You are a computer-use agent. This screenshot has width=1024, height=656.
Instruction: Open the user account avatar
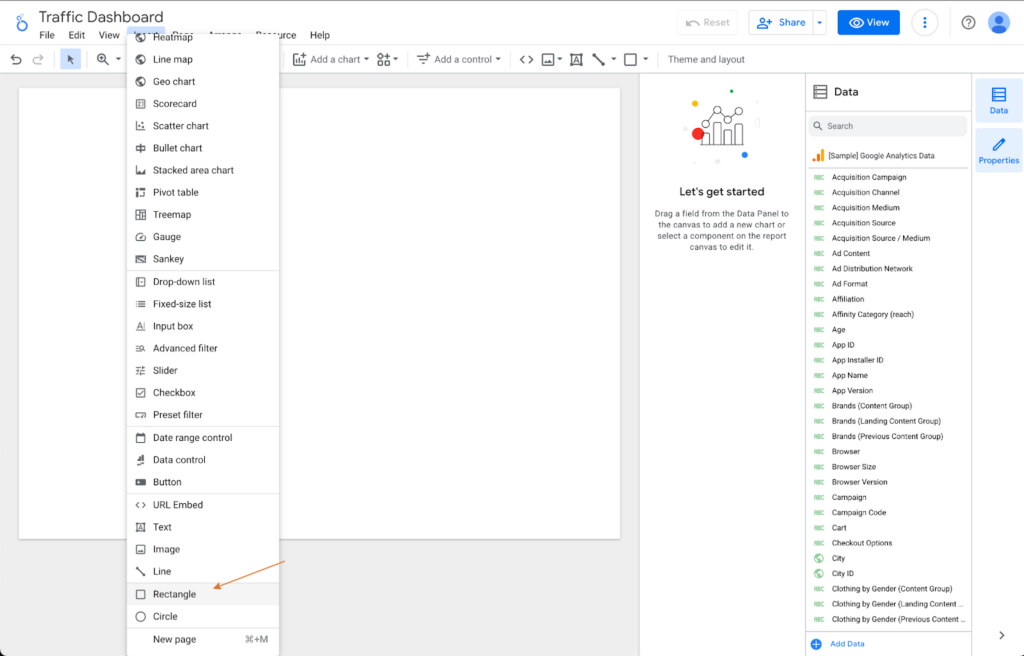pos(999,22)
